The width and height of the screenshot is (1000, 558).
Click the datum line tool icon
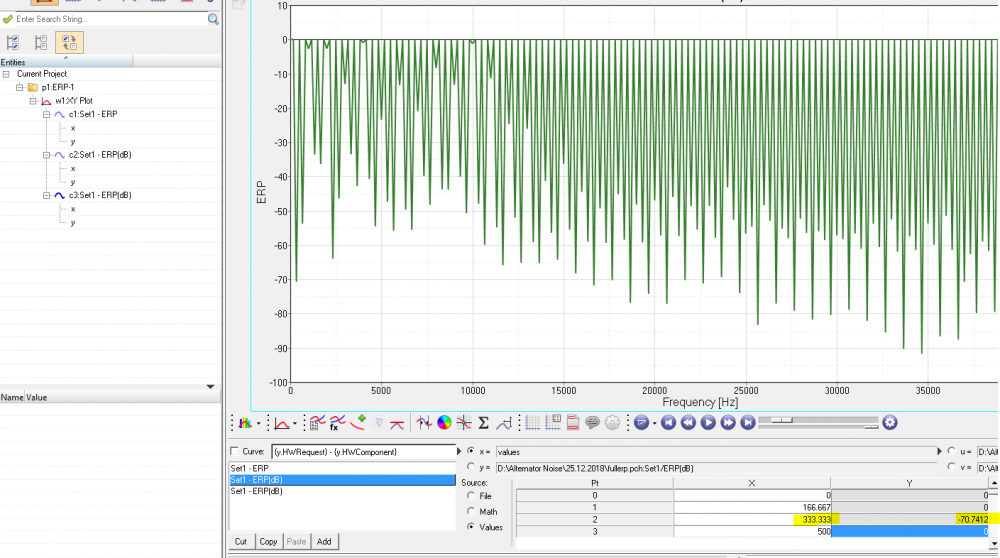coord(504,423)
